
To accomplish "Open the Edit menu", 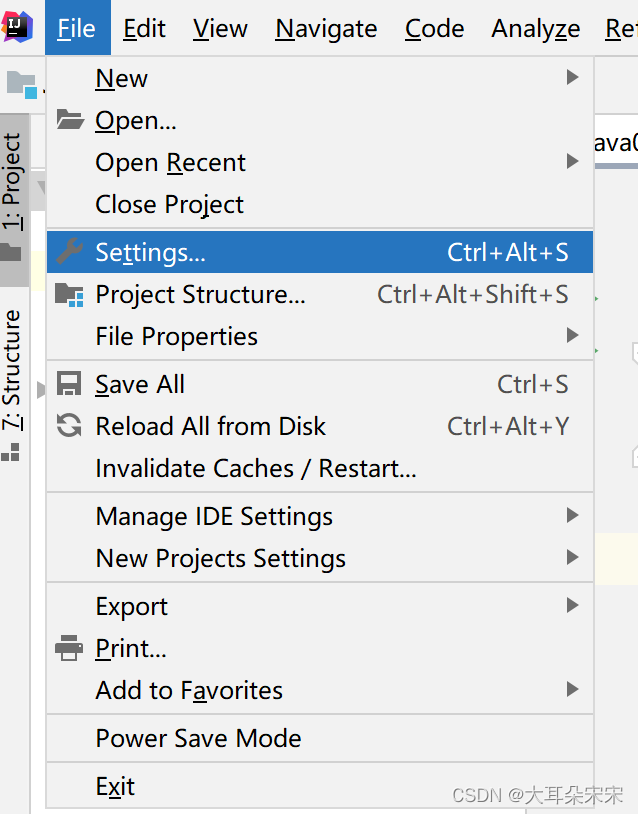I will point(144,29).
